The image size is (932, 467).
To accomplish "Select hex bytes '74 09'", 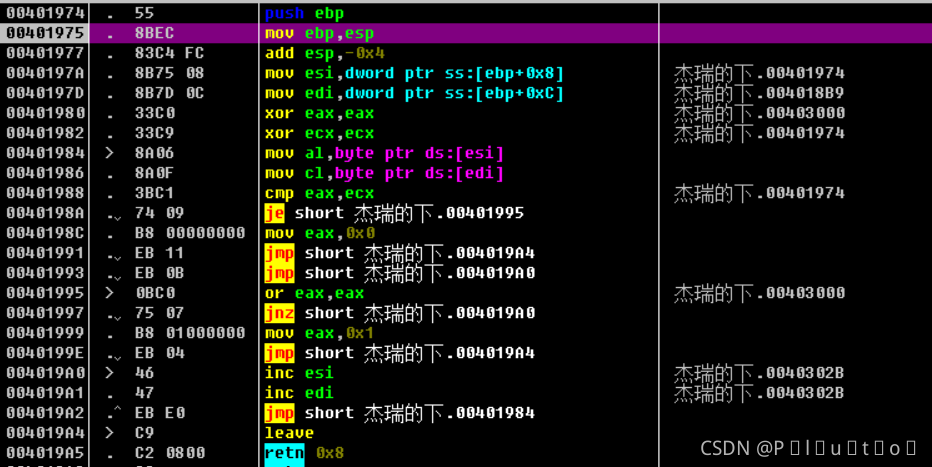I will click(x=159, y=213).
